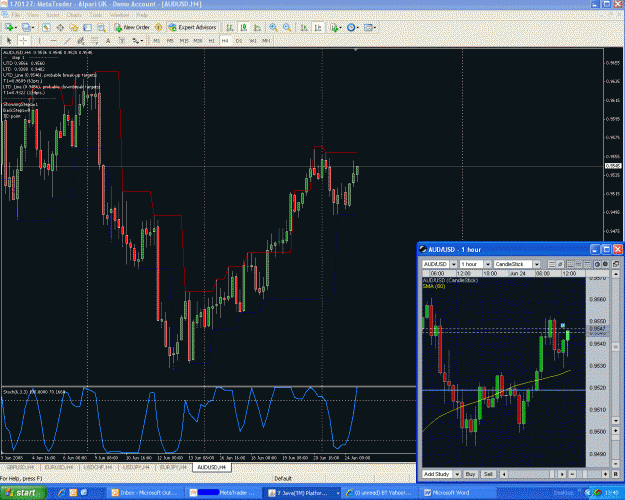Click the Windows start button
Viewport: 625px width, 500px height.
(x=23, y=493)
